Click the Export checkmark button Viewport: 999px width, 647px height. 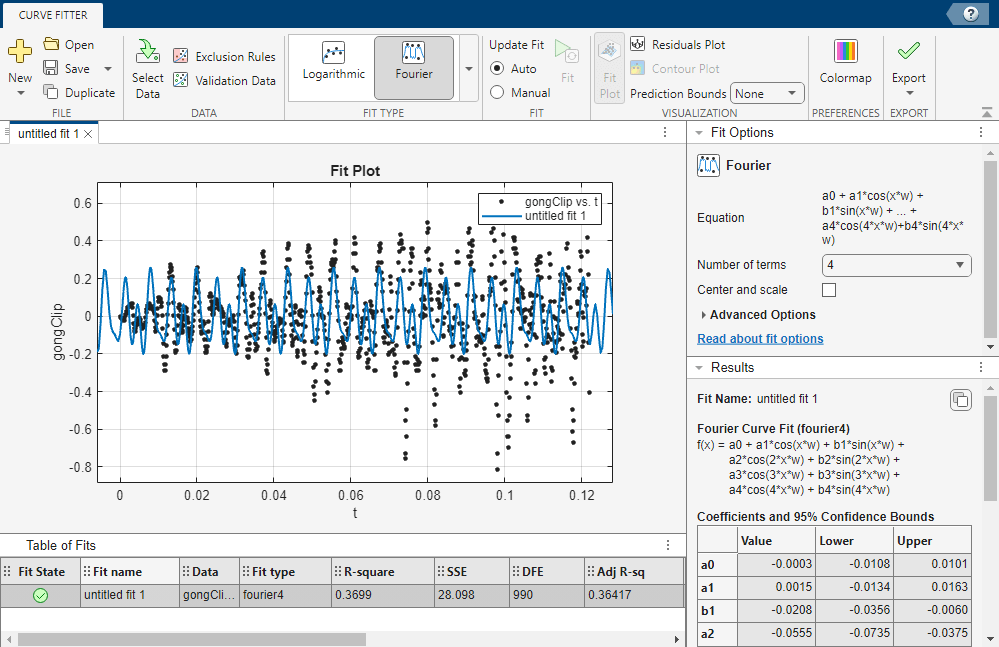point(908,52)
